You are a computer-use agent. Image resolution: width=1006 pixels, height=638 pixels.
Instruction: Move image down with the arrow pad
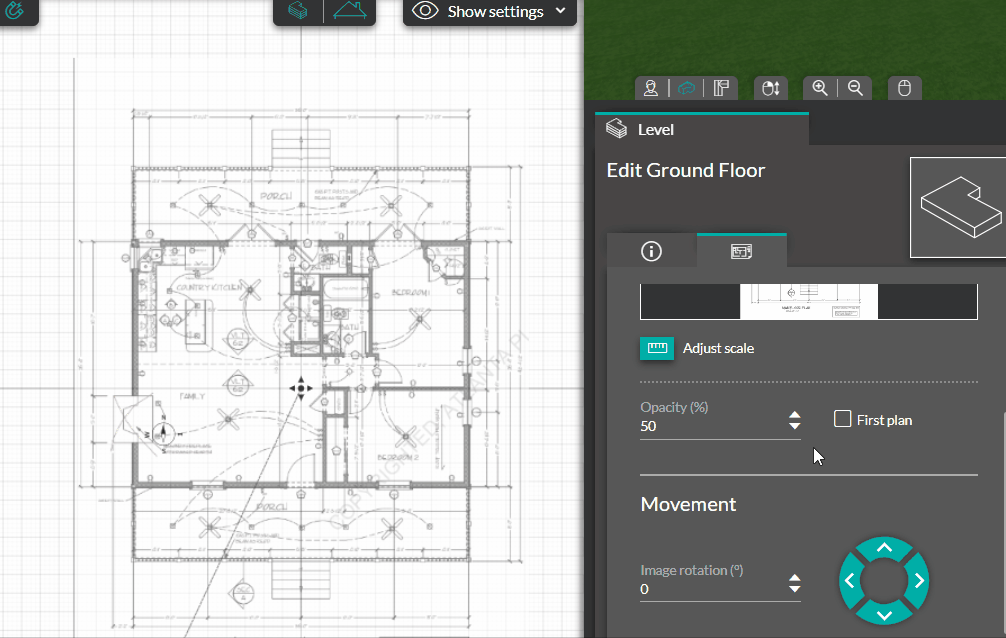click(884, 614)
